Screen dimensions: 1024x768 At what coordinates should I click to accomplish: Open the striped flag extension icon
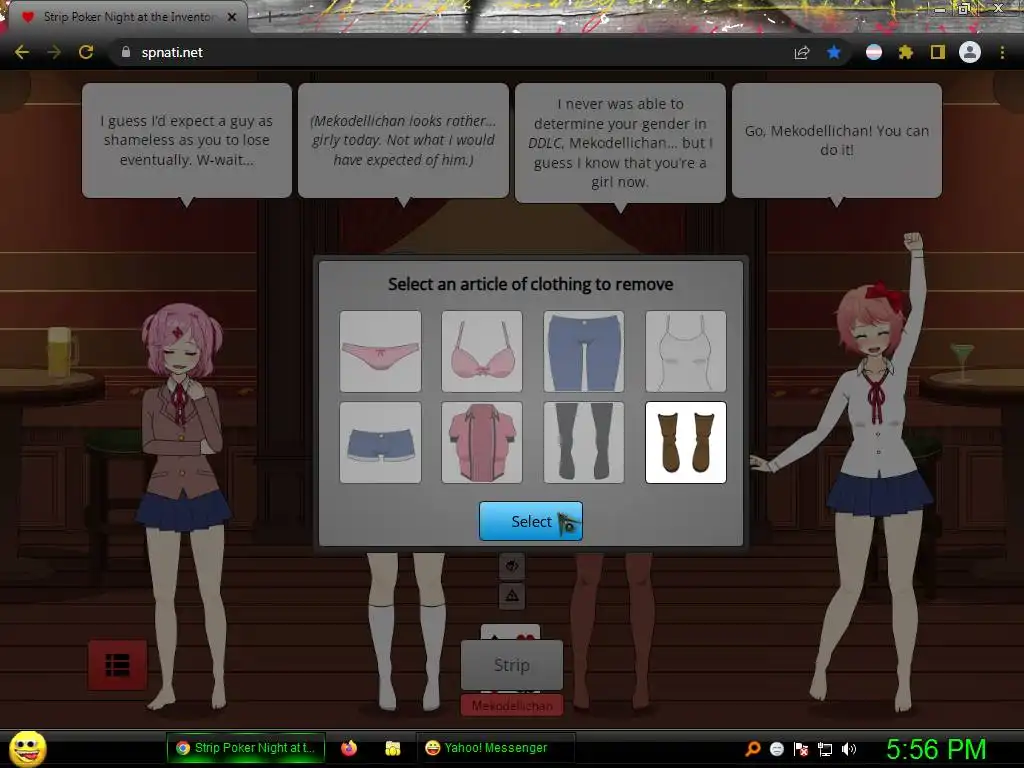(874, 52)
